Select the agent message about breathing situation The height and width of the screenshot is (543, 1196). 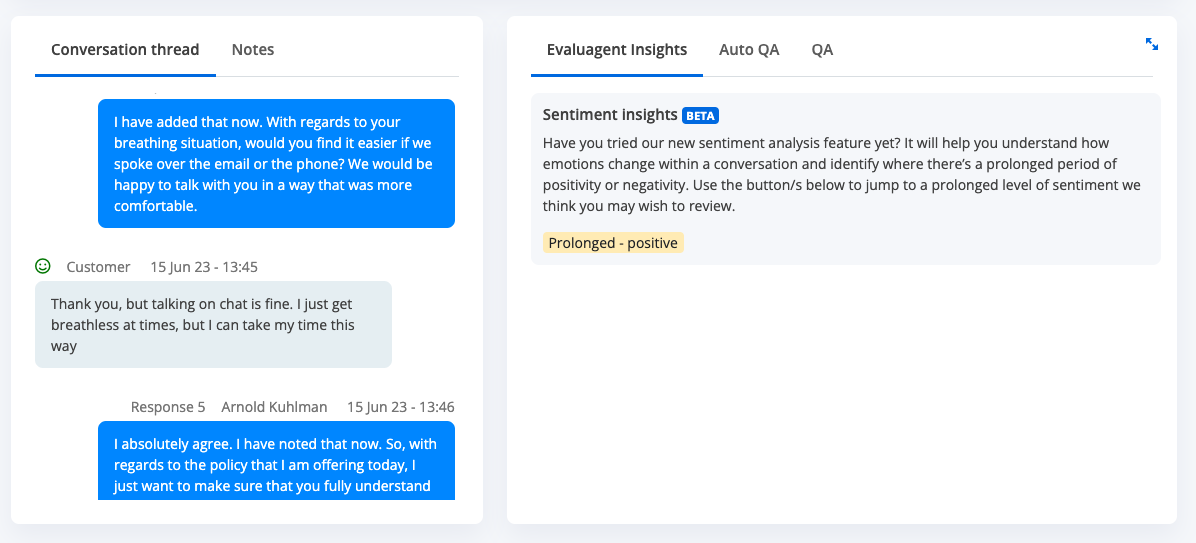coord(276,163)
